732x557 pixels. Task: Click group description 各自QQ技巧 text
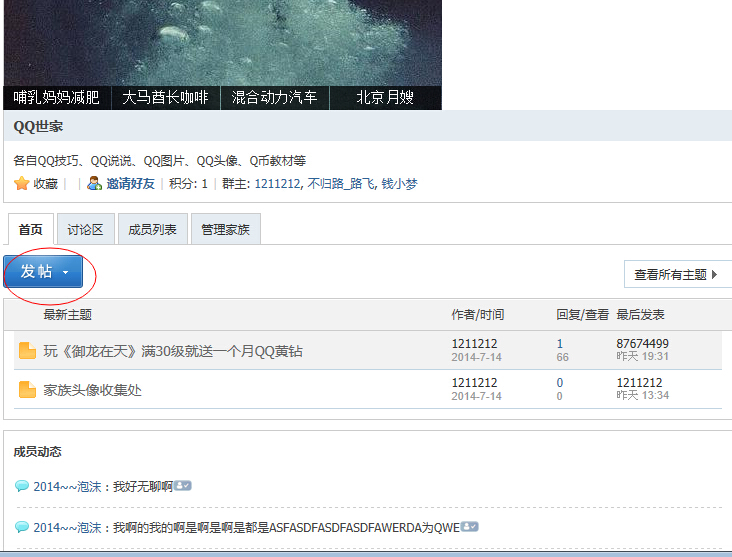(160, 161)
